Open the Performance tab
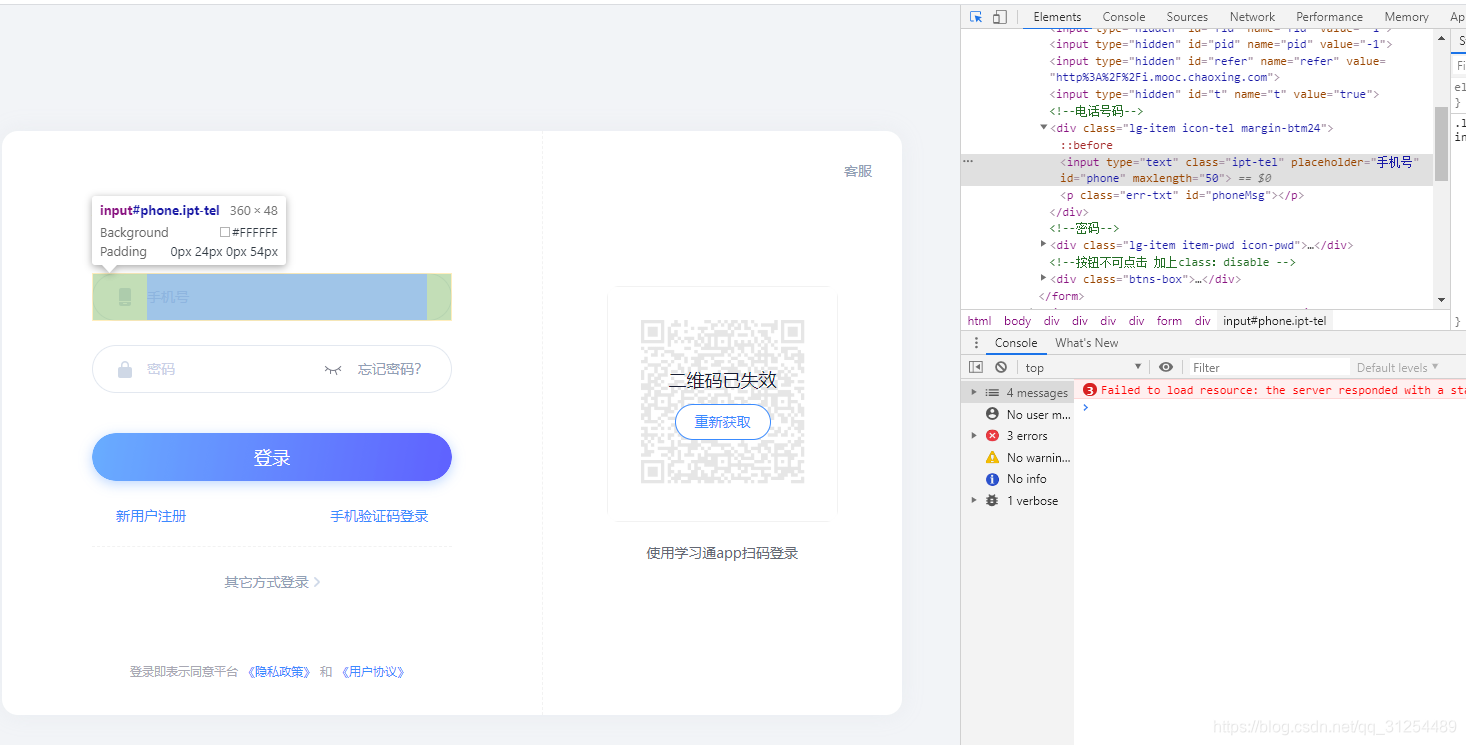 [x=1329, y=17]
